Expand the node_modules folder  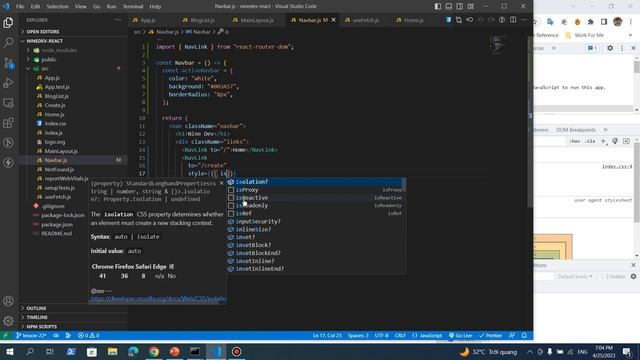(59, 50)
